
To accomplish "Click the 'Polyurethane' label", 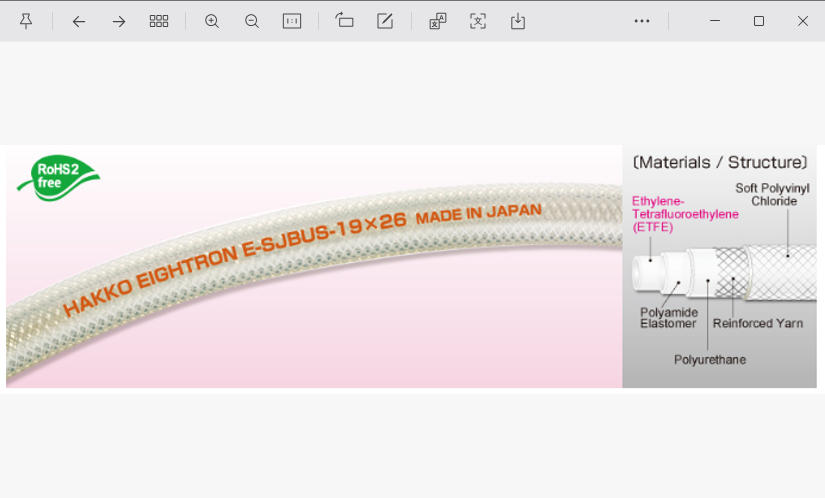I will tap(710, 360).
